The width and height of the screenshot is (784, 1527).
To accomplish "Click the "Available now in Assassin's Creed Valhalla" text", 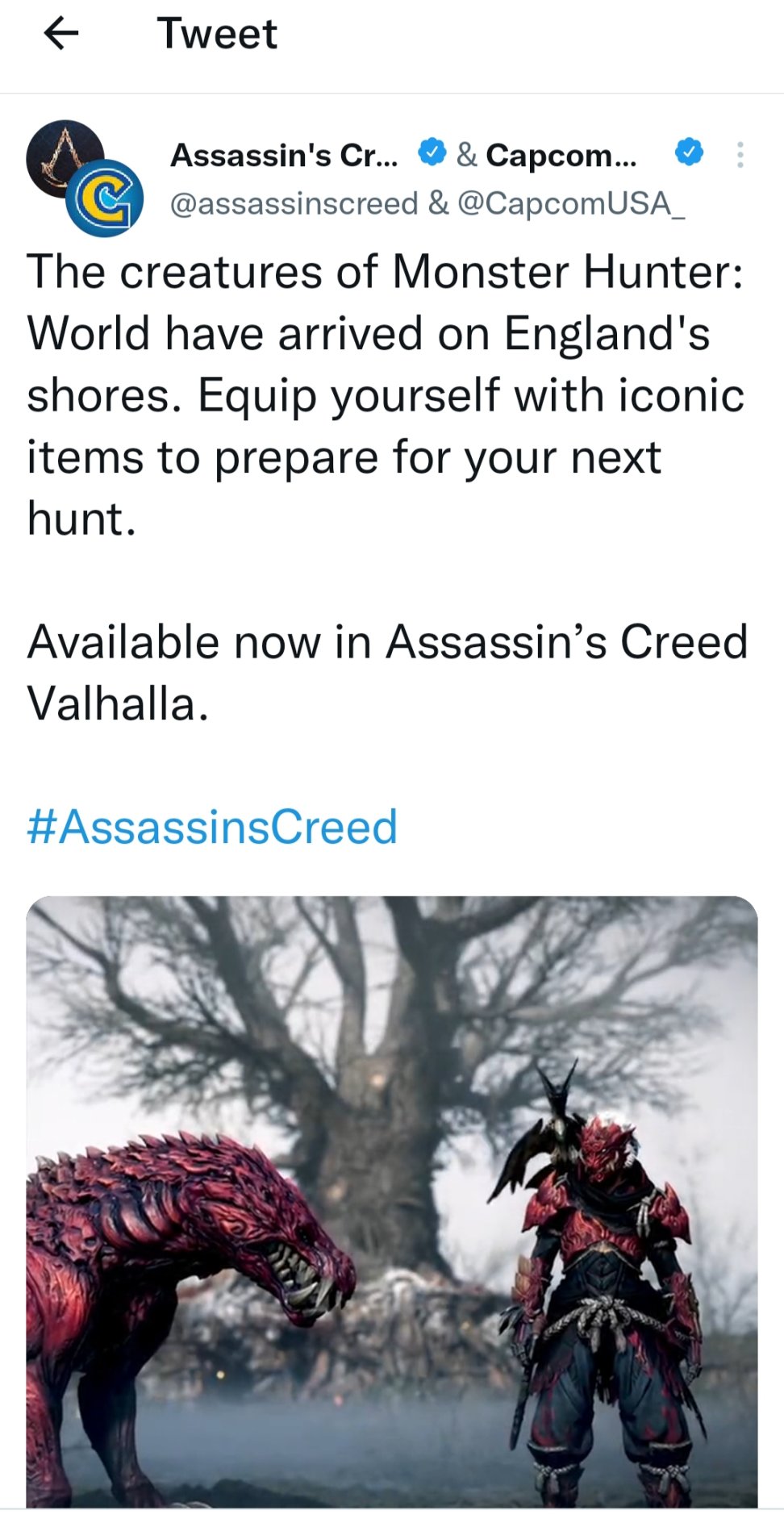I will tap(387, 672).
